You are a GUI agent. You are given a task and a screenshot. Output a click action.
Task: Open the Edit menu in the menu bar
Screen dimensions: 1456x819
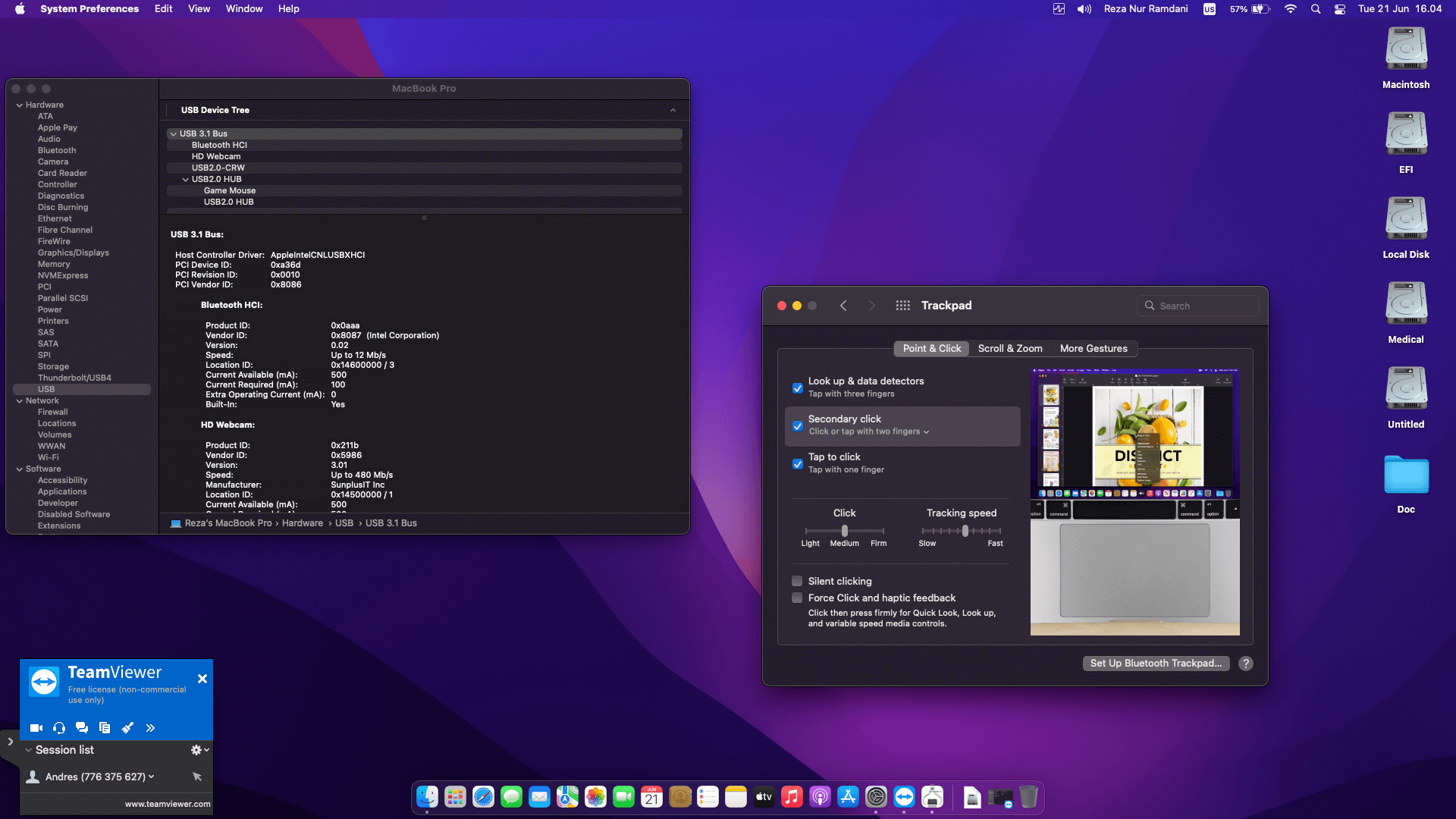click(164, 9)
